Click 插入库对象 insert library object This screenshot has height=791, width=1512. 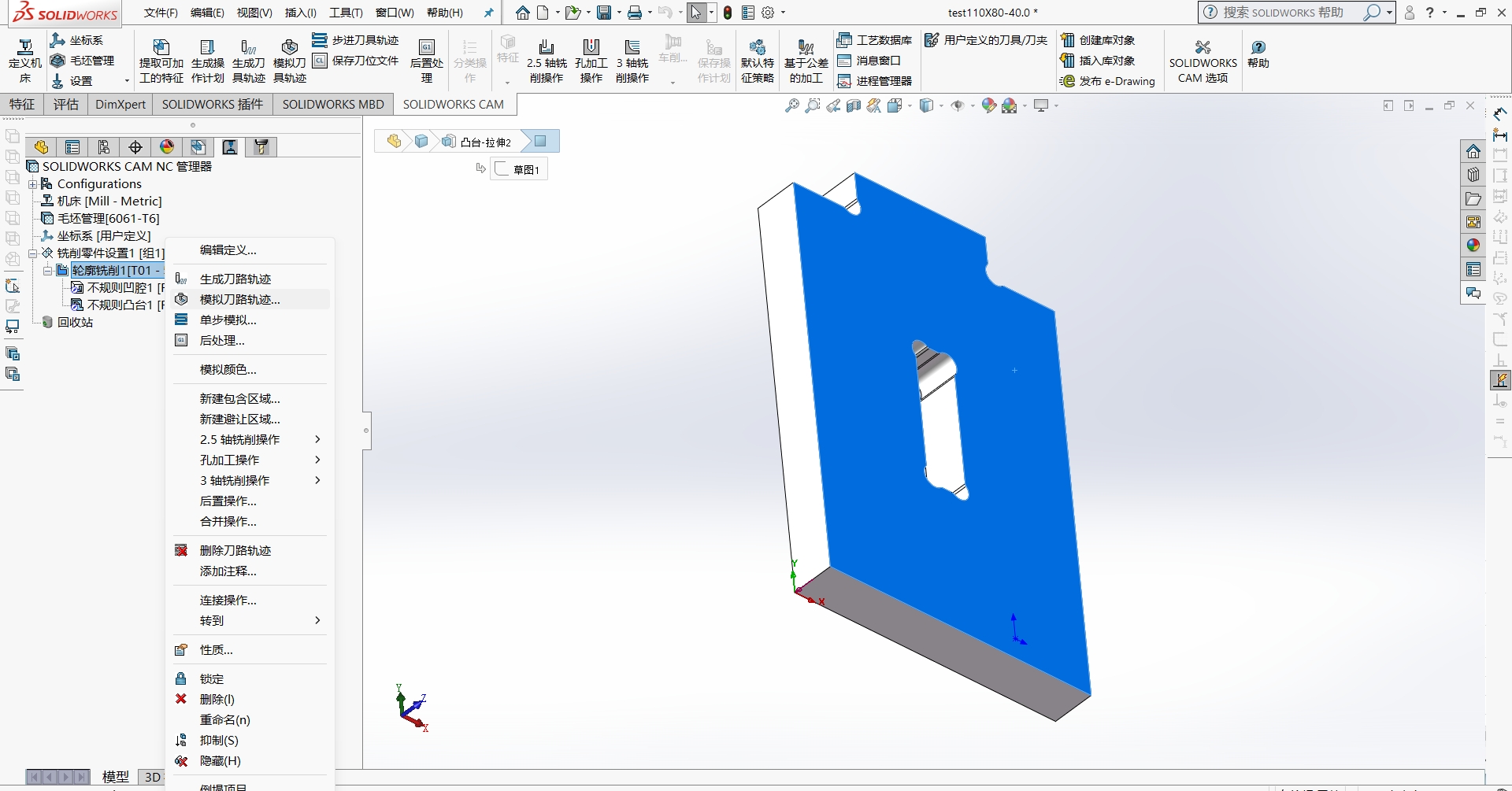1098,61
